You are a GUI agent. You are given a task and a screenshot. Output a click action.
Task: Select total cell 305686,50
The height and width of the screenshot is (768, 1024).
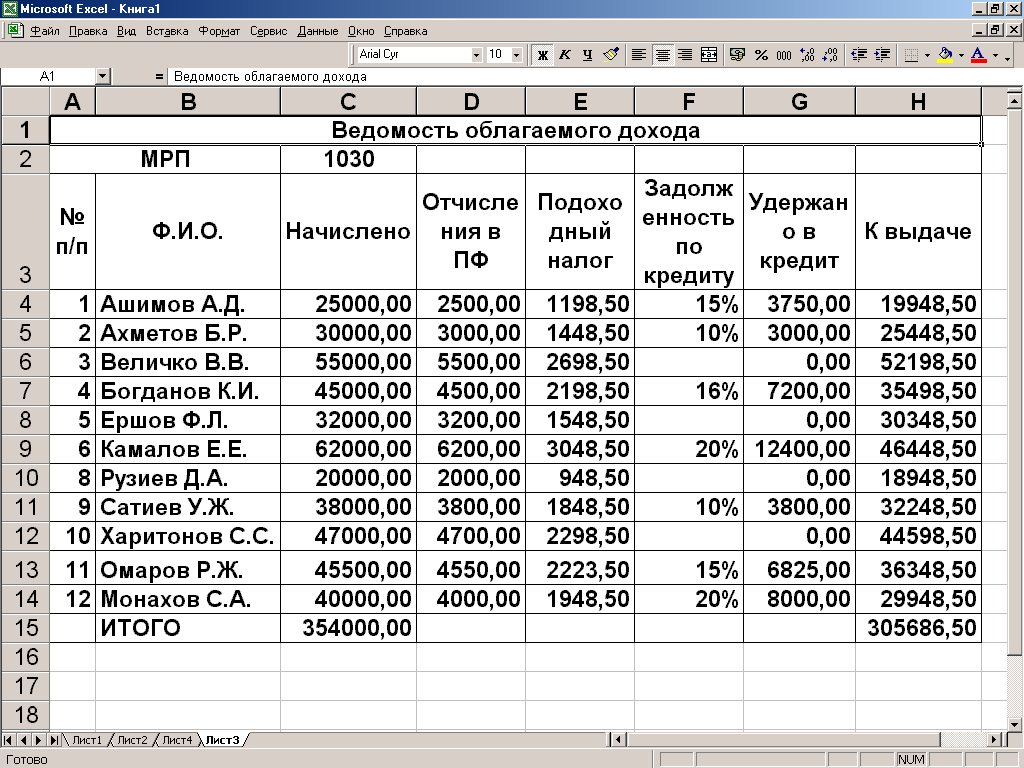click(x=918, y=628)
